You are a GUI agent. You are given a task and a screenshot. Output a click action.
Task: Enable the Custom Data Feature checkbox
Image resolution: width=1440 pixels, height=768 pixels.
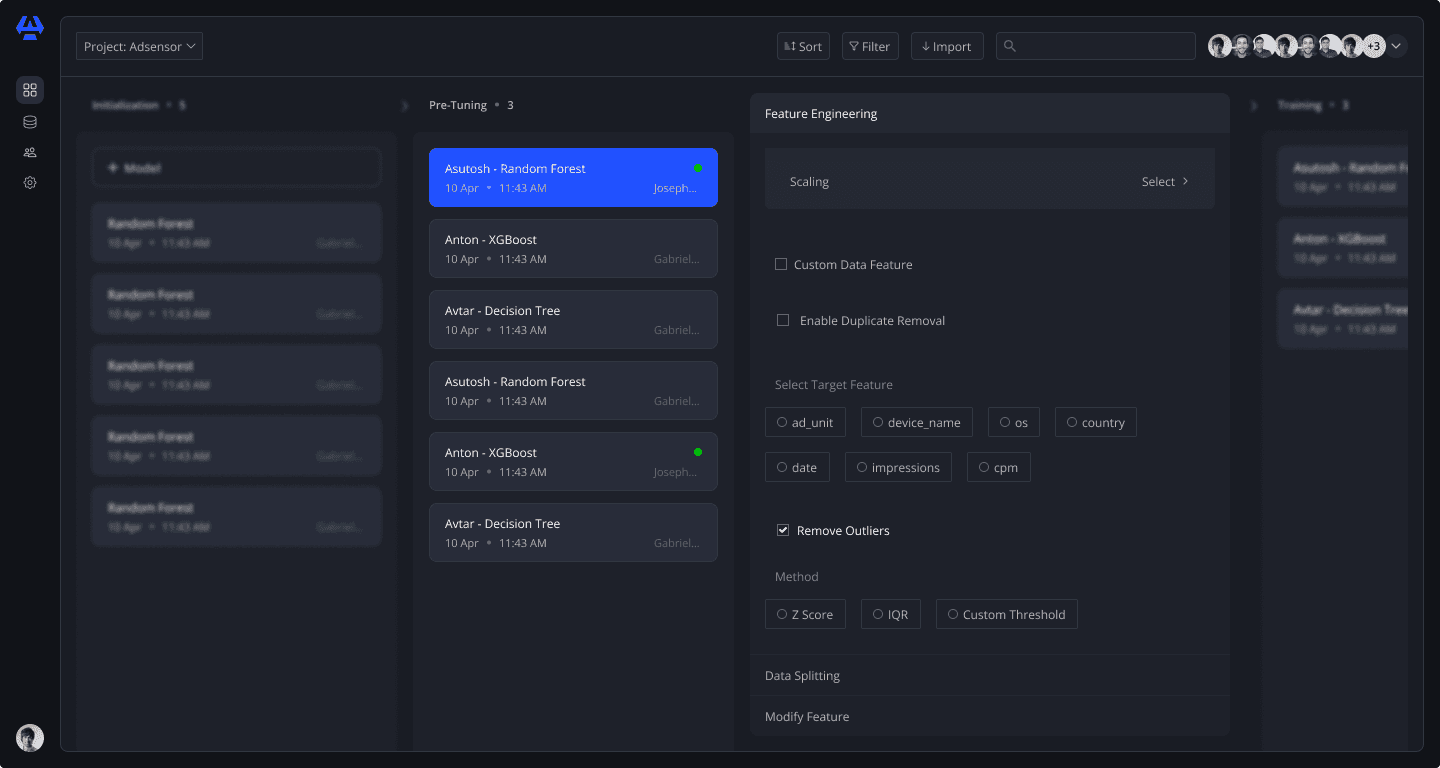tap(781, 265)
